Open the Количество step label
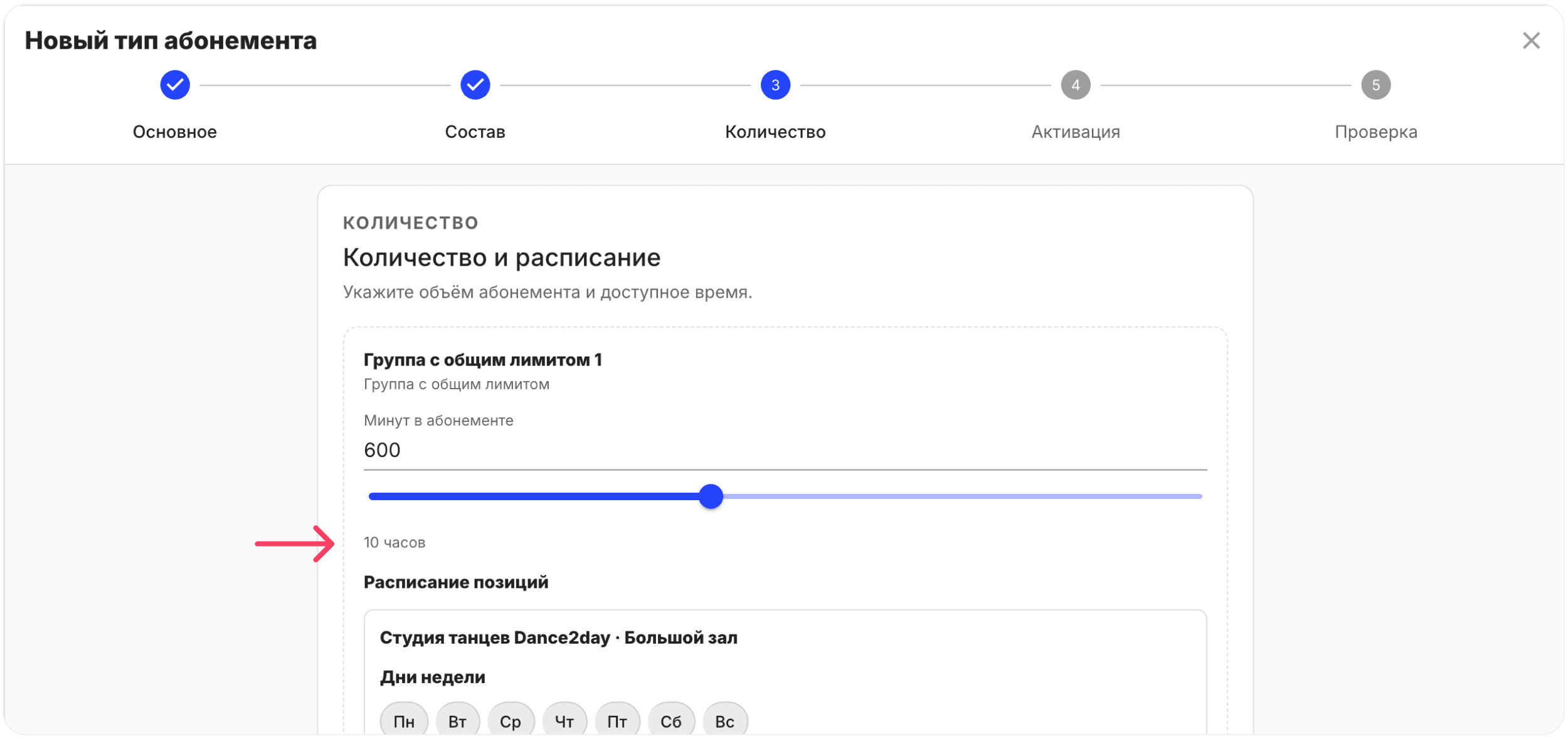The width and height of the screenshot is (1568, 739). [x=775, y=132]
